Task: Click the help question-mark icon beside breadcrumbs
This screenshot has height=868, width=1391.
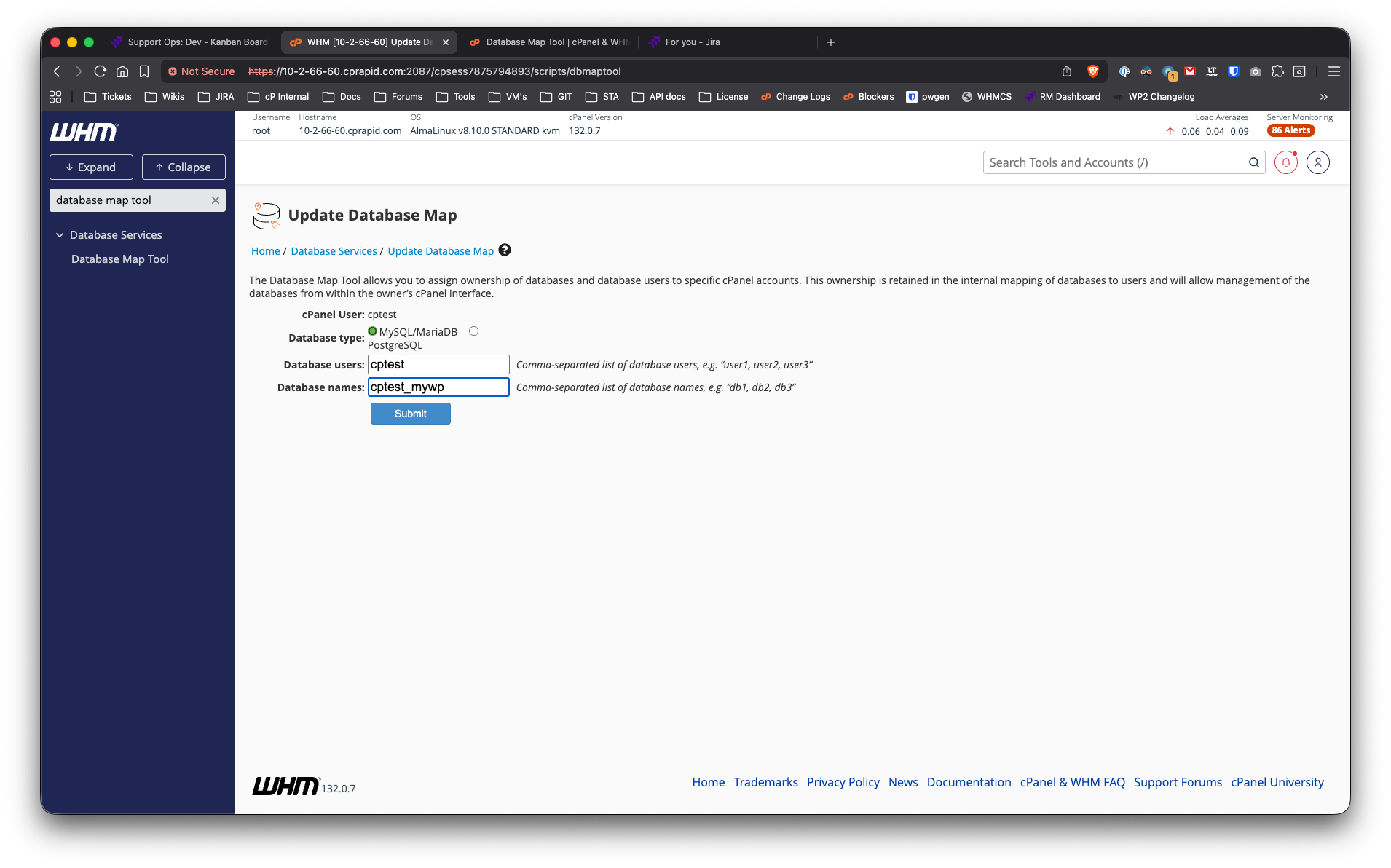Action: click(x=505, y=250)
